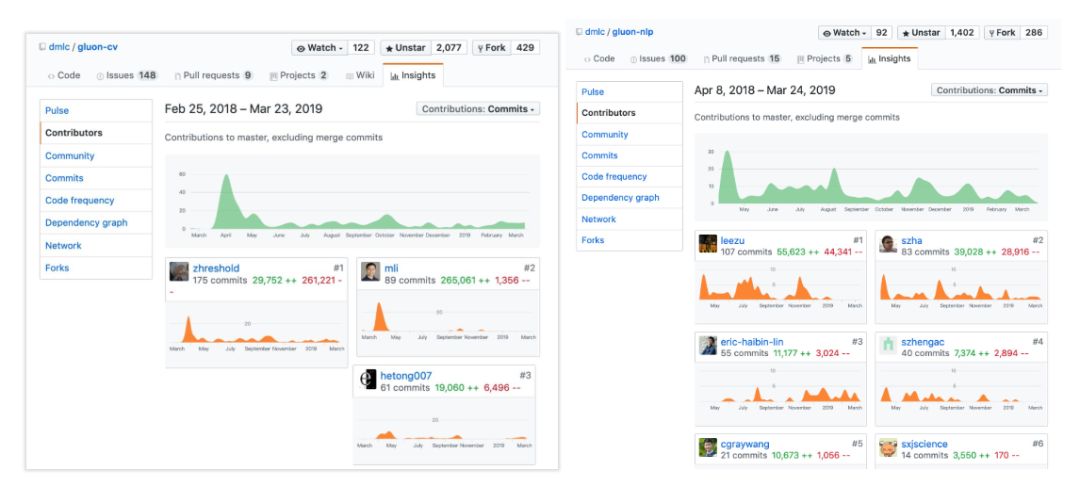Select Insights tab in gluon-cv

pyautogui.click(x=413, y=75)
